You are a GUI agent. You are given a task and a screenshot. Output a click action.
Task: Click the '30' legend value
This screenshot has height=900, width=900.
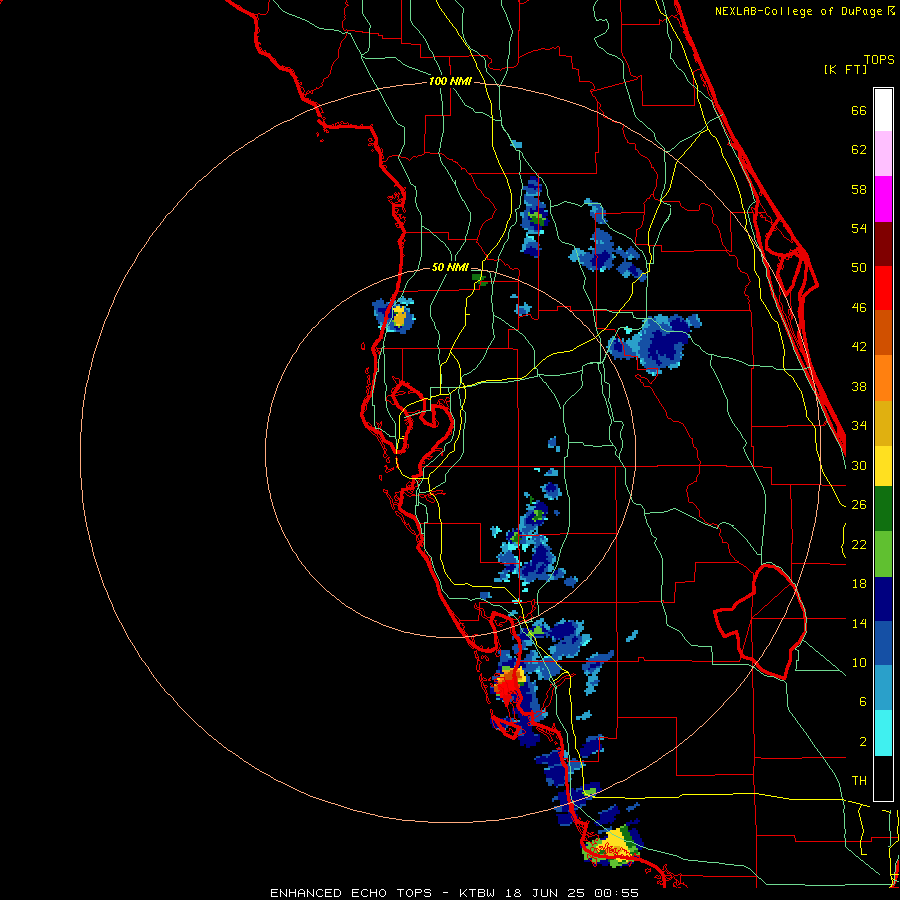pyautogui.click(x=859, y=465)
